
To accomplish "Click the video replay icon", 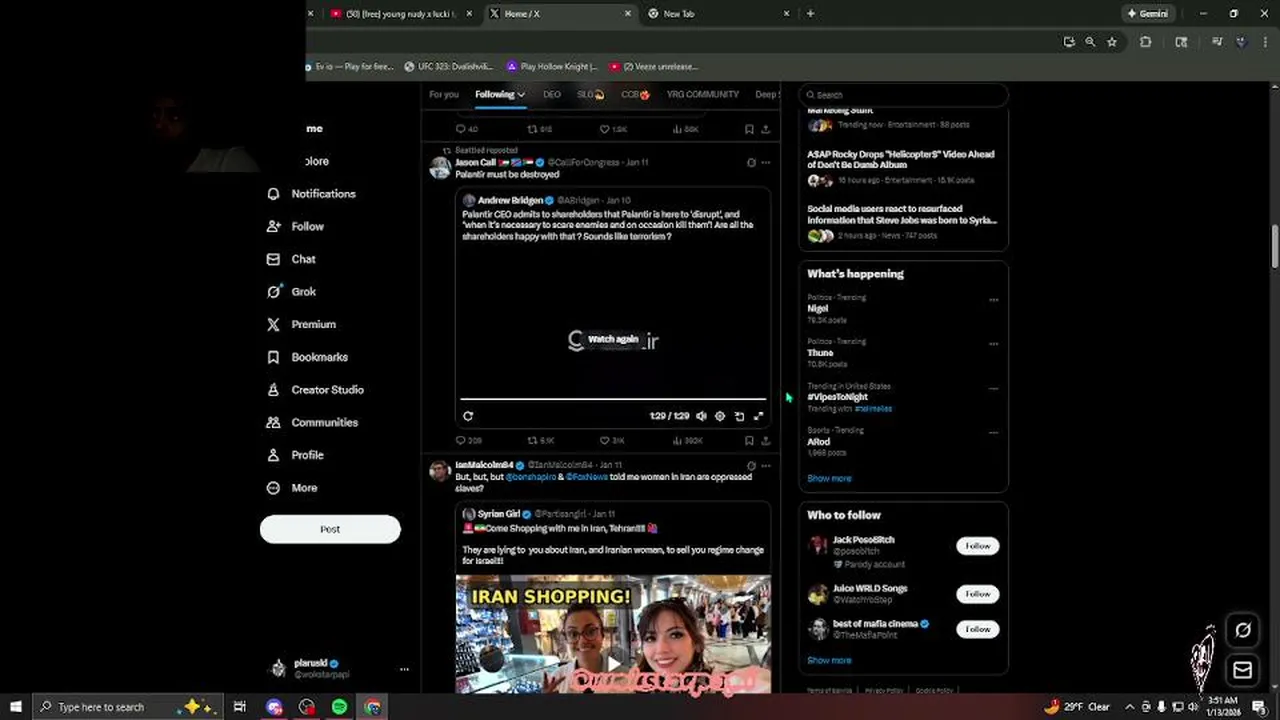I will click(468, 416).
